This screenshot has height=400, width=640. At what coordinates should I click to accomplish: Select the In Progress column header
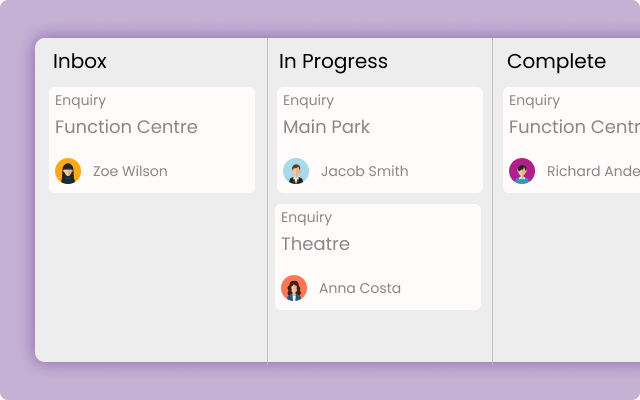click(x=333, y=61)
